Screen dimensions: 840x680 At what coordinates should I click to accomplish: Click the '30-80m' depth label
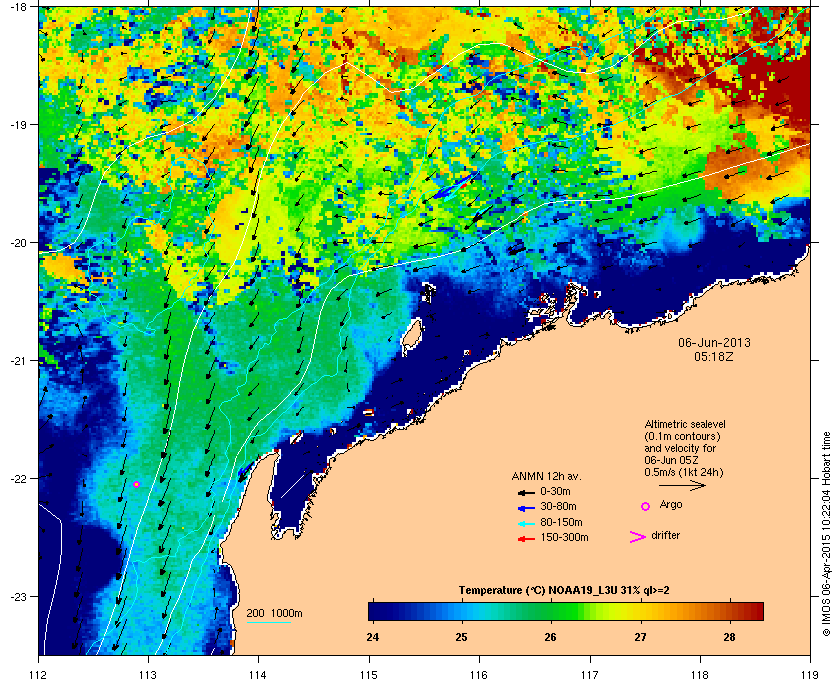coord(558,506)
